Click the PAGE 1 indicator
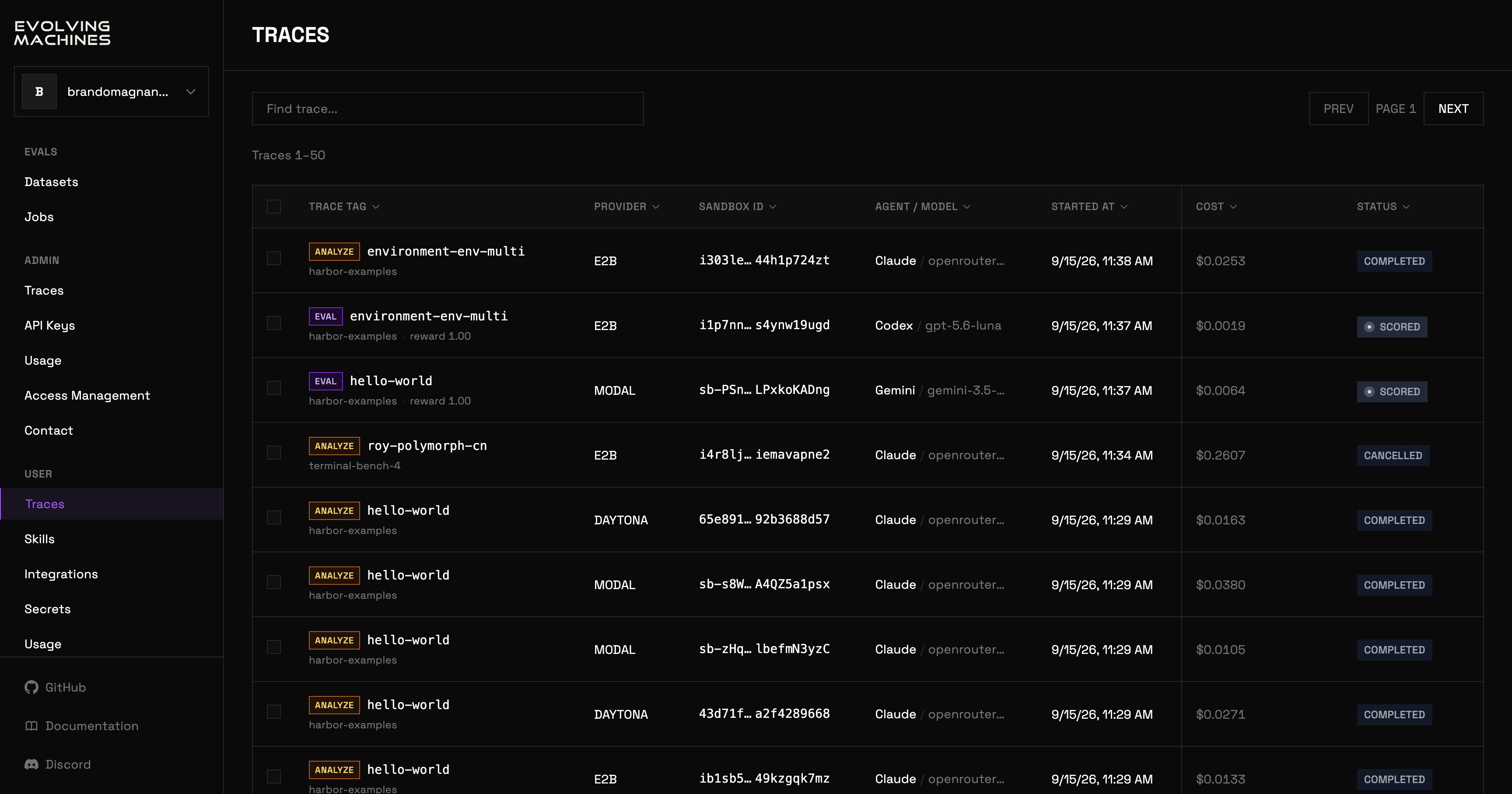Screen dimensions: 1512x794 [1396, 109]
